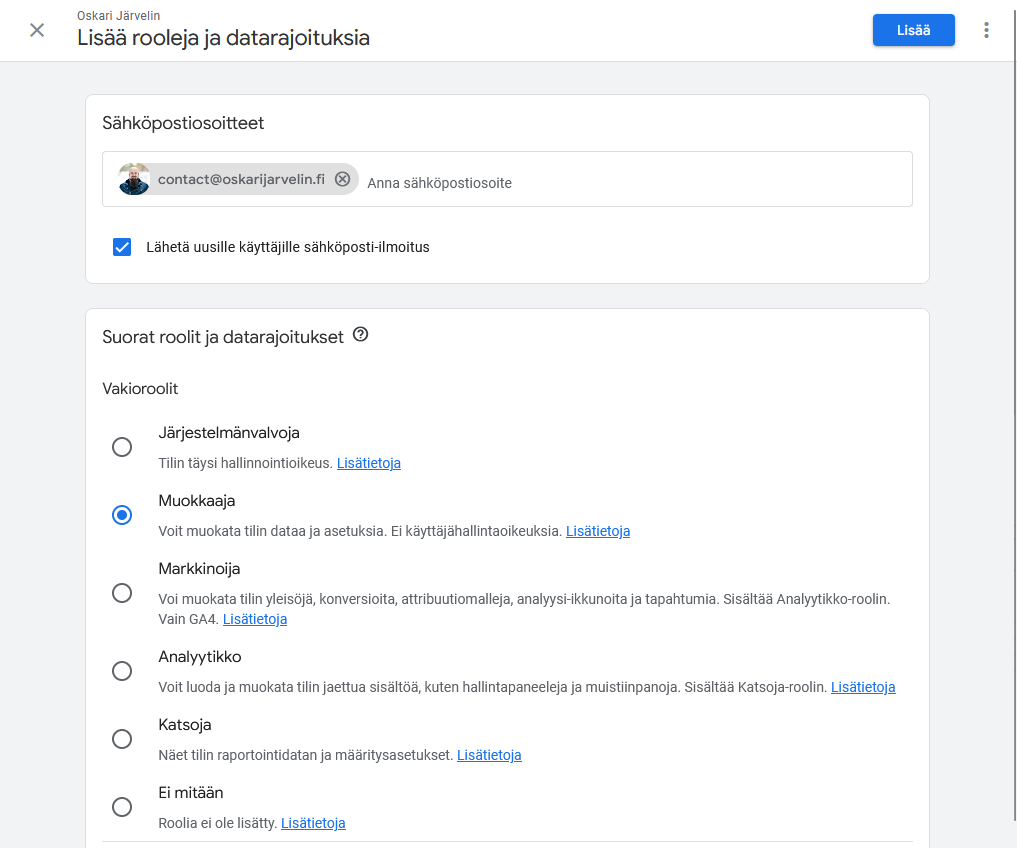
Task: Click the page title Lisää rooleja ja datarajoituksia
Action: pyautogui.click(x=223, y=38)
